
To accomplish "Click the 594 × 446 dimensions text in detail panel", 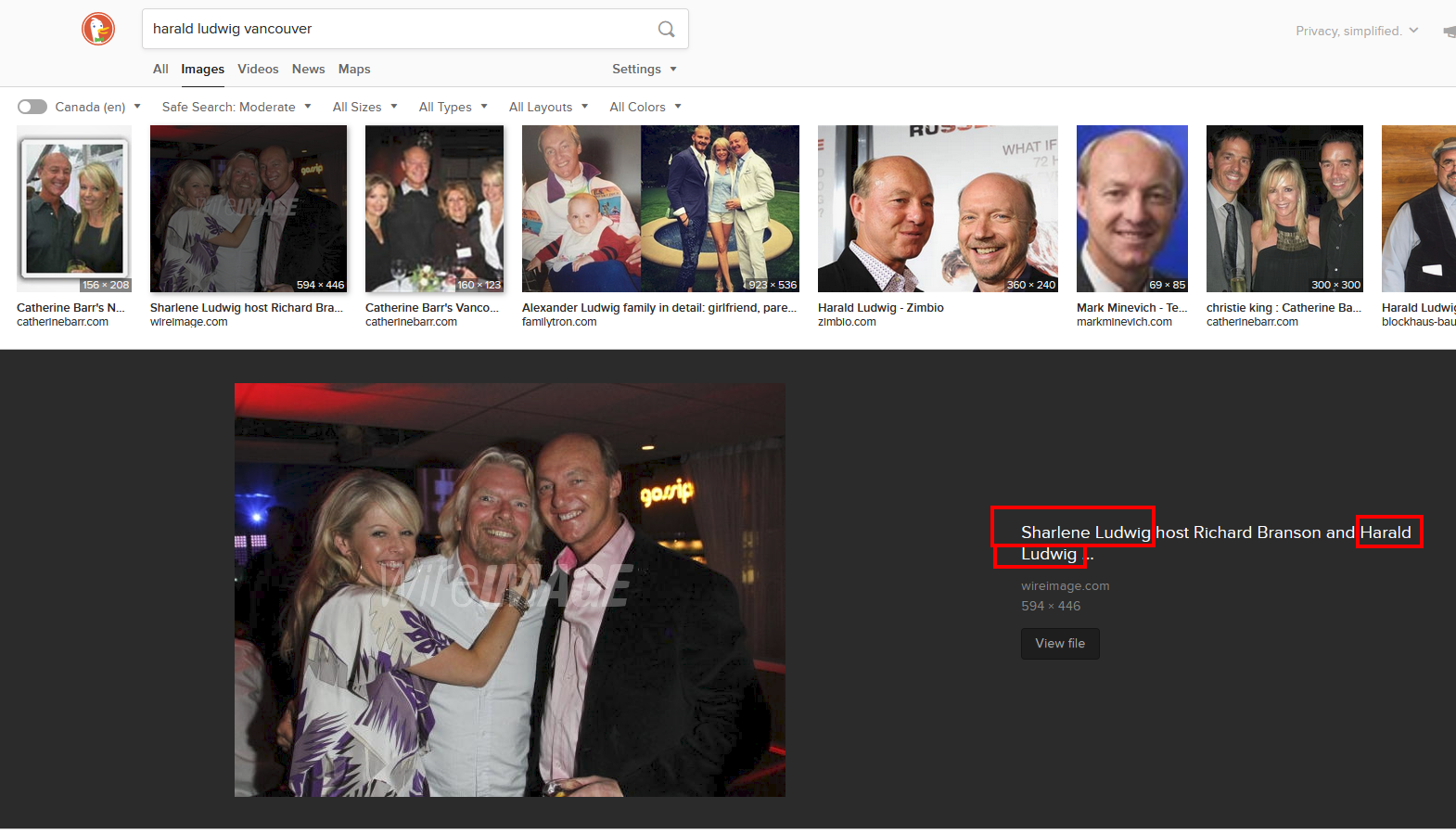I will pos(1051,606).
